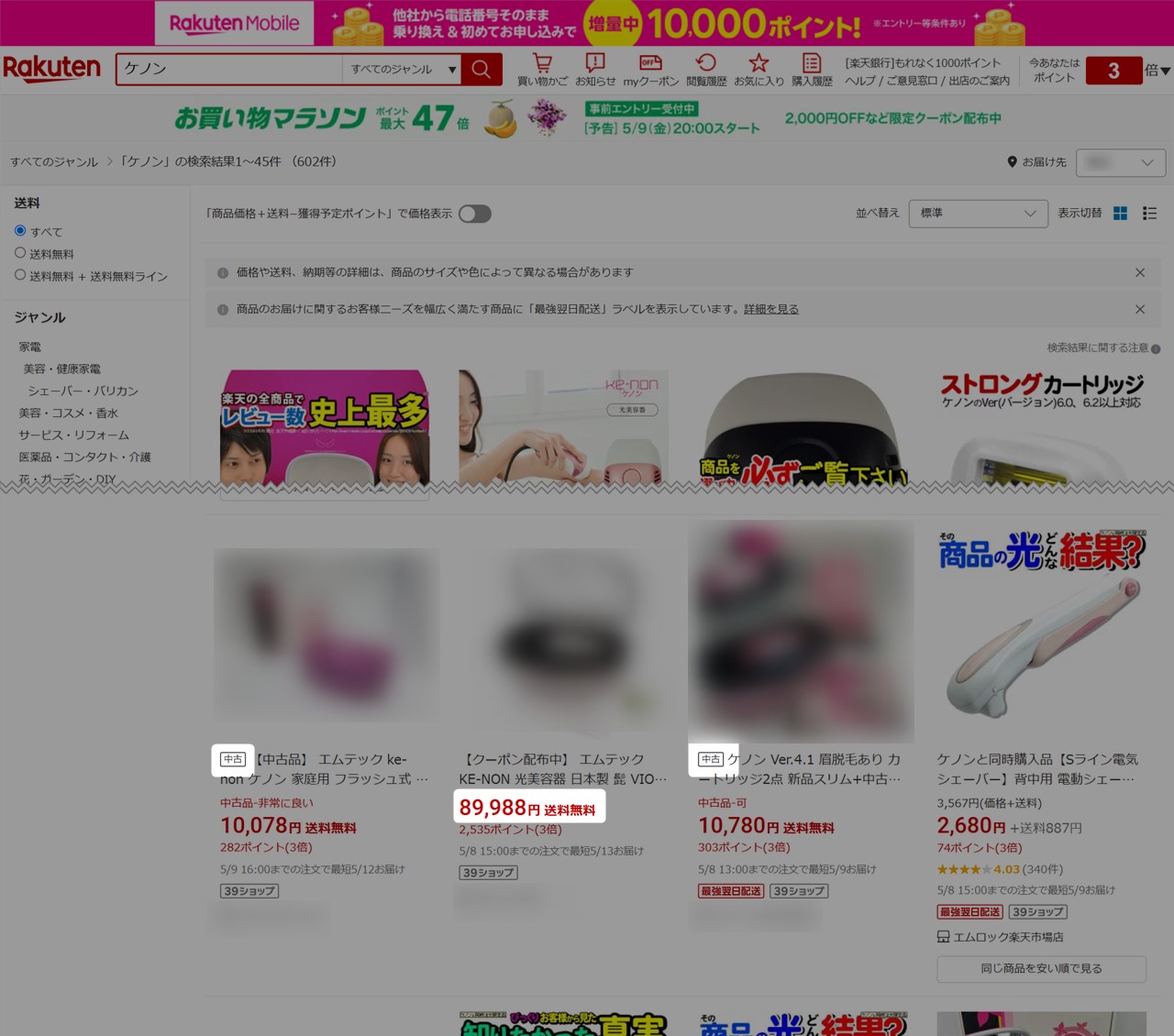Open 【クーポン配布中】エムテック KE-NON product title

tap(563, 769)
